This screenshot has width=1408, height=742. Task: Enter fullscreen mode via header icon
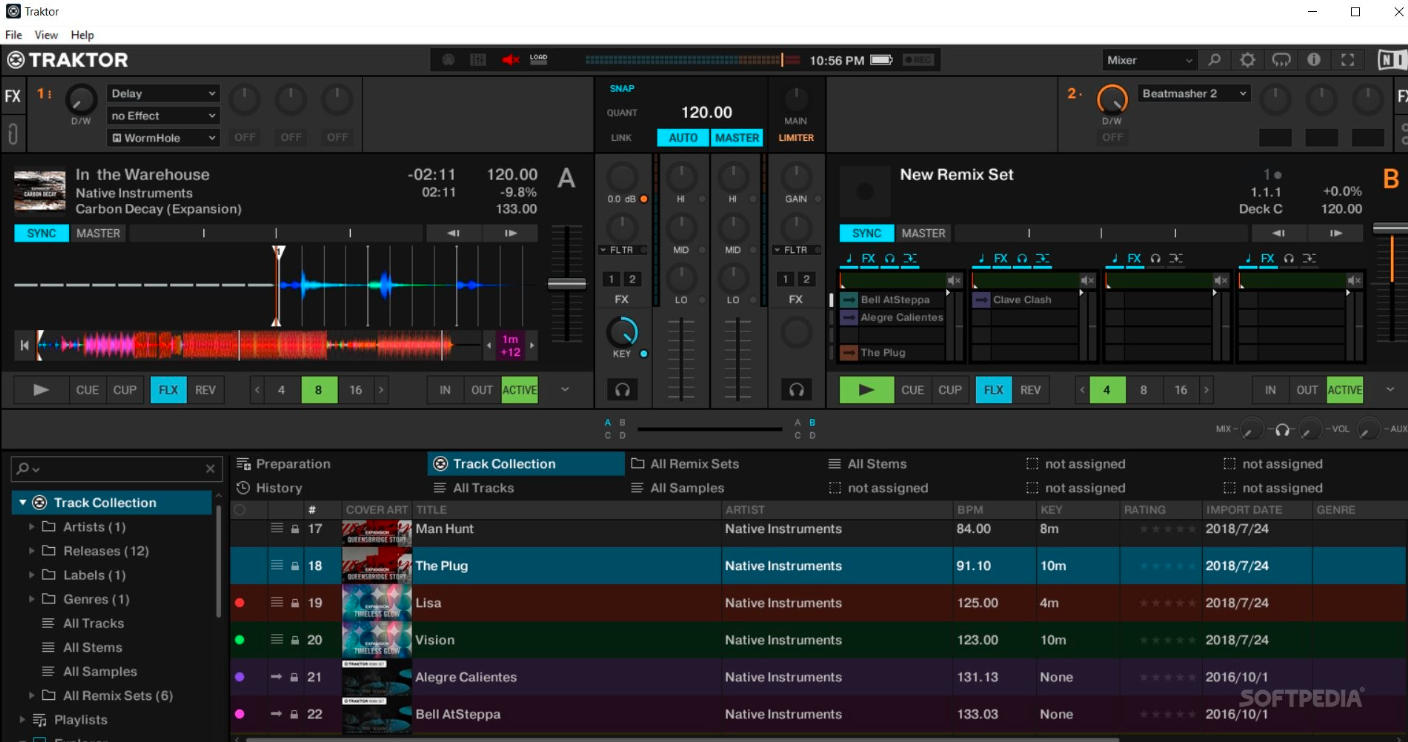[x=1348, y=60]
